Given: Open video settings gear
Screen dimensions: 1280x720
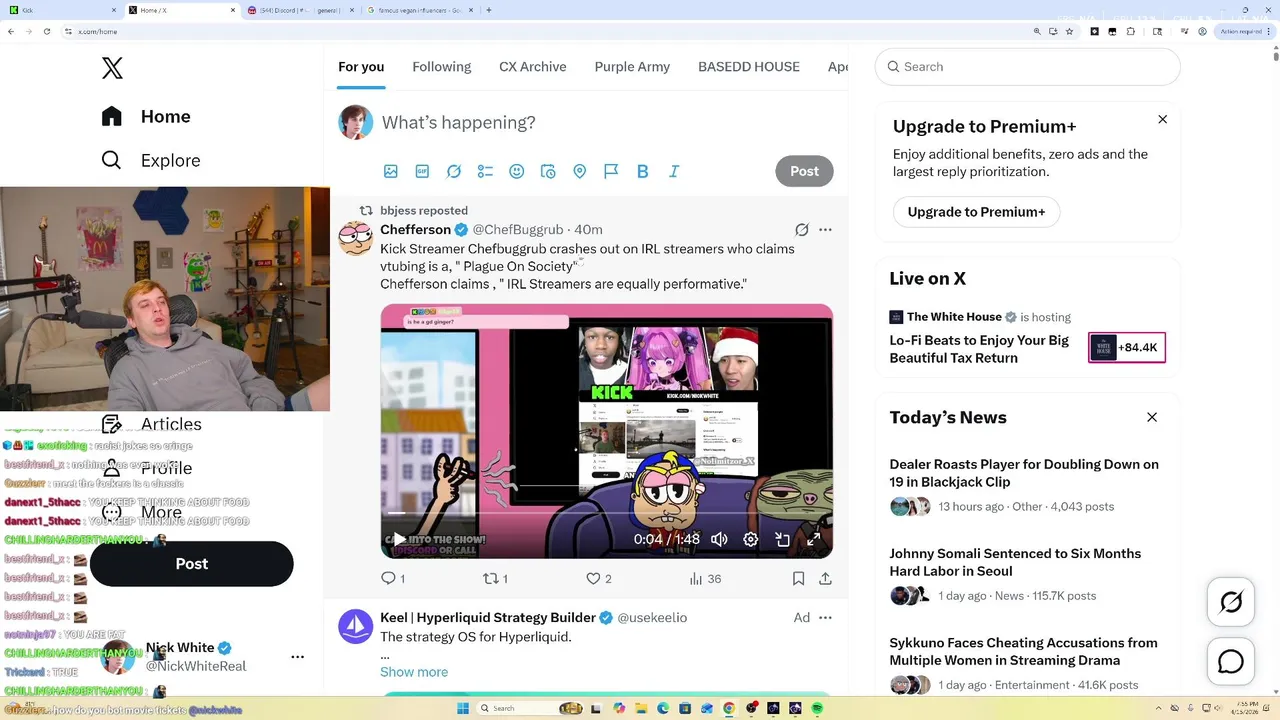Looking at the screenshot, I should pos(751,539).
